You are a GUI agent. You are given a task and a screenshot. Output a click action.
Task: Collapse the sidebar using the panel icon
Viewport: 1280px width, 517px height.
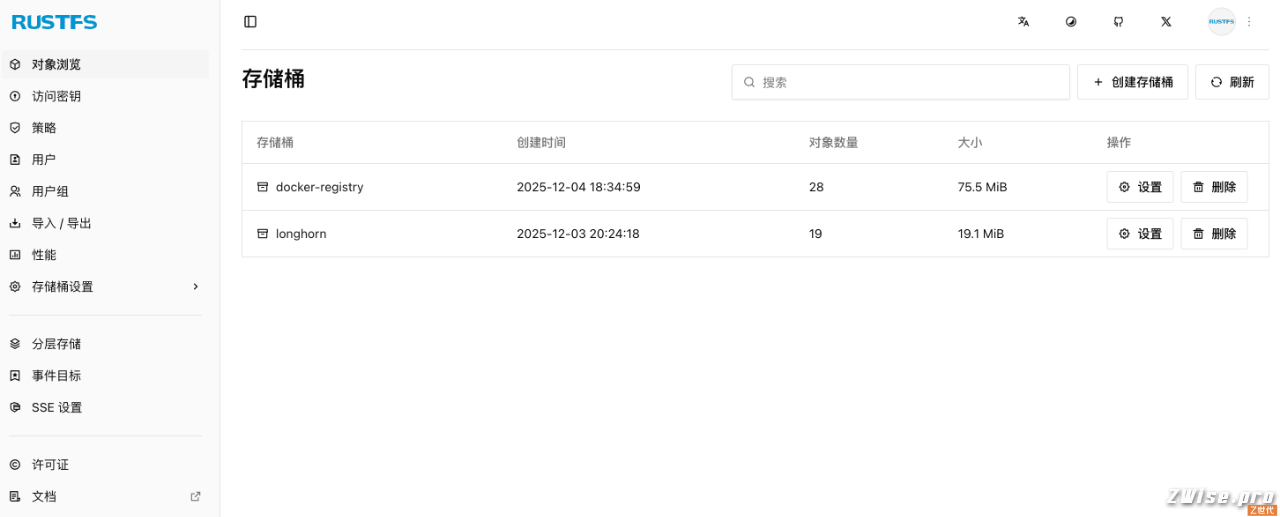tap(250, 22)
